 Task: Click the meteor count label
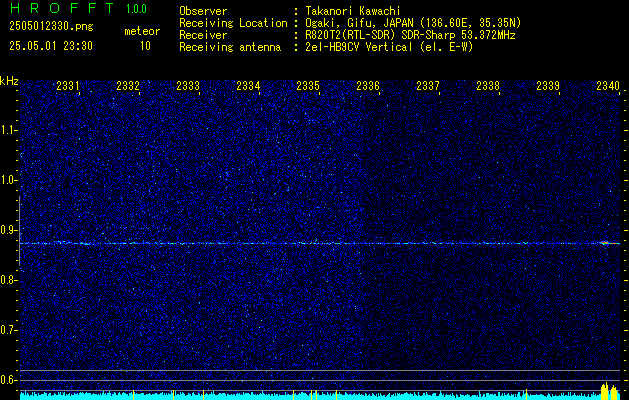pos(142,31)
